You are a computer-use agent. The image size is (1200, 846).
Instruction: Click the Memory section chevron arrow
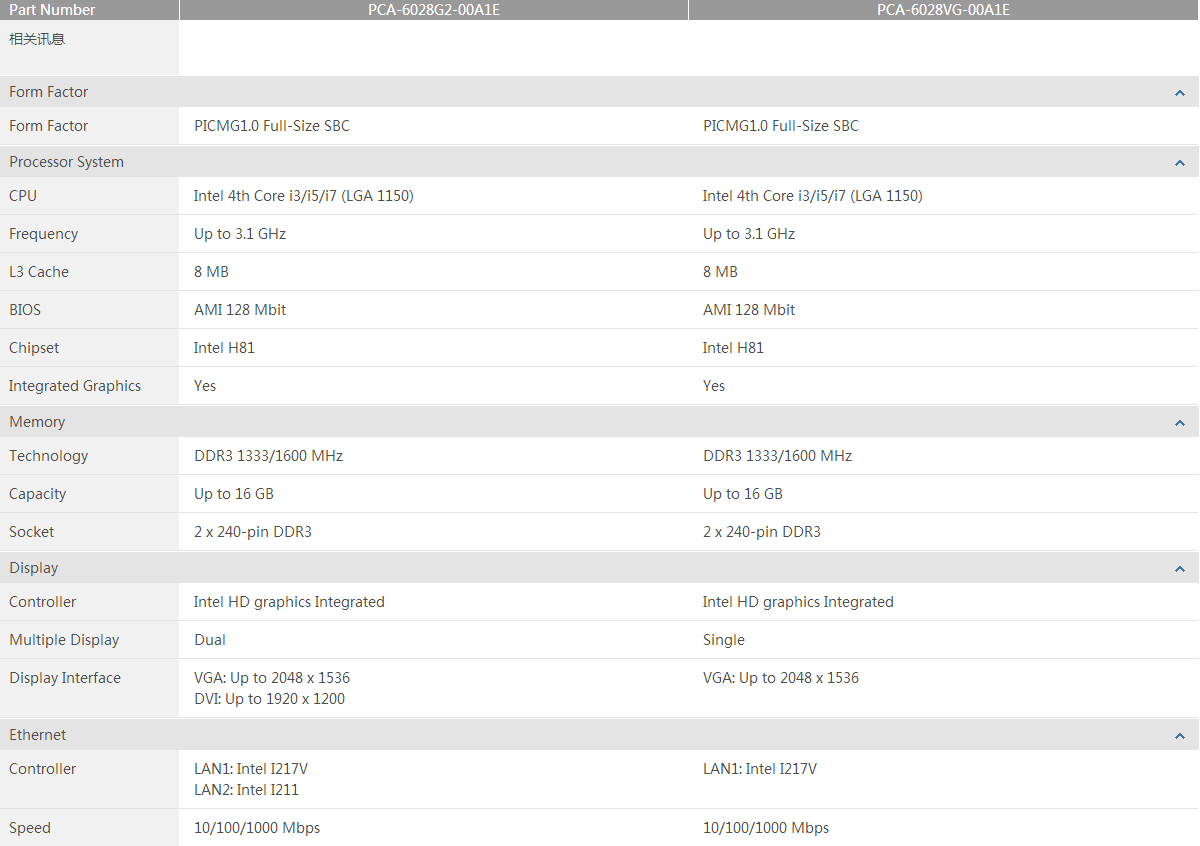coord(1179,423)
